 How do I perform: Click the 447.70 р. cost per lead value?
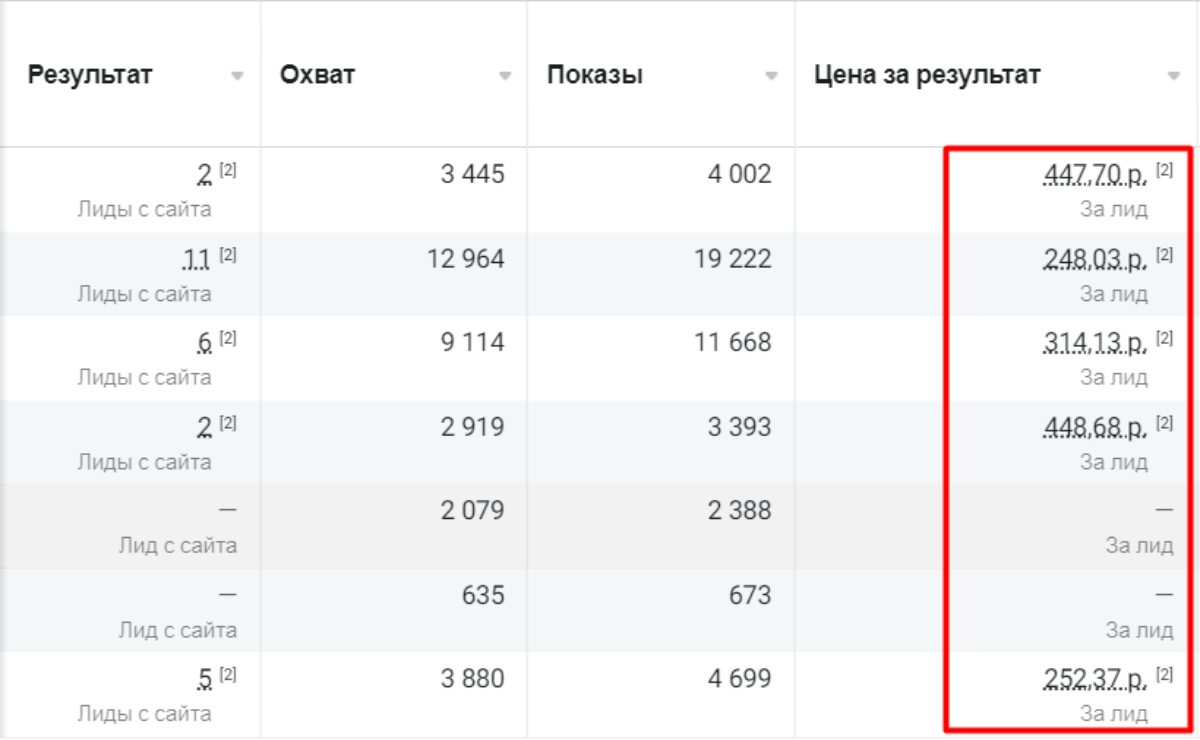(x=1096, y=176)
